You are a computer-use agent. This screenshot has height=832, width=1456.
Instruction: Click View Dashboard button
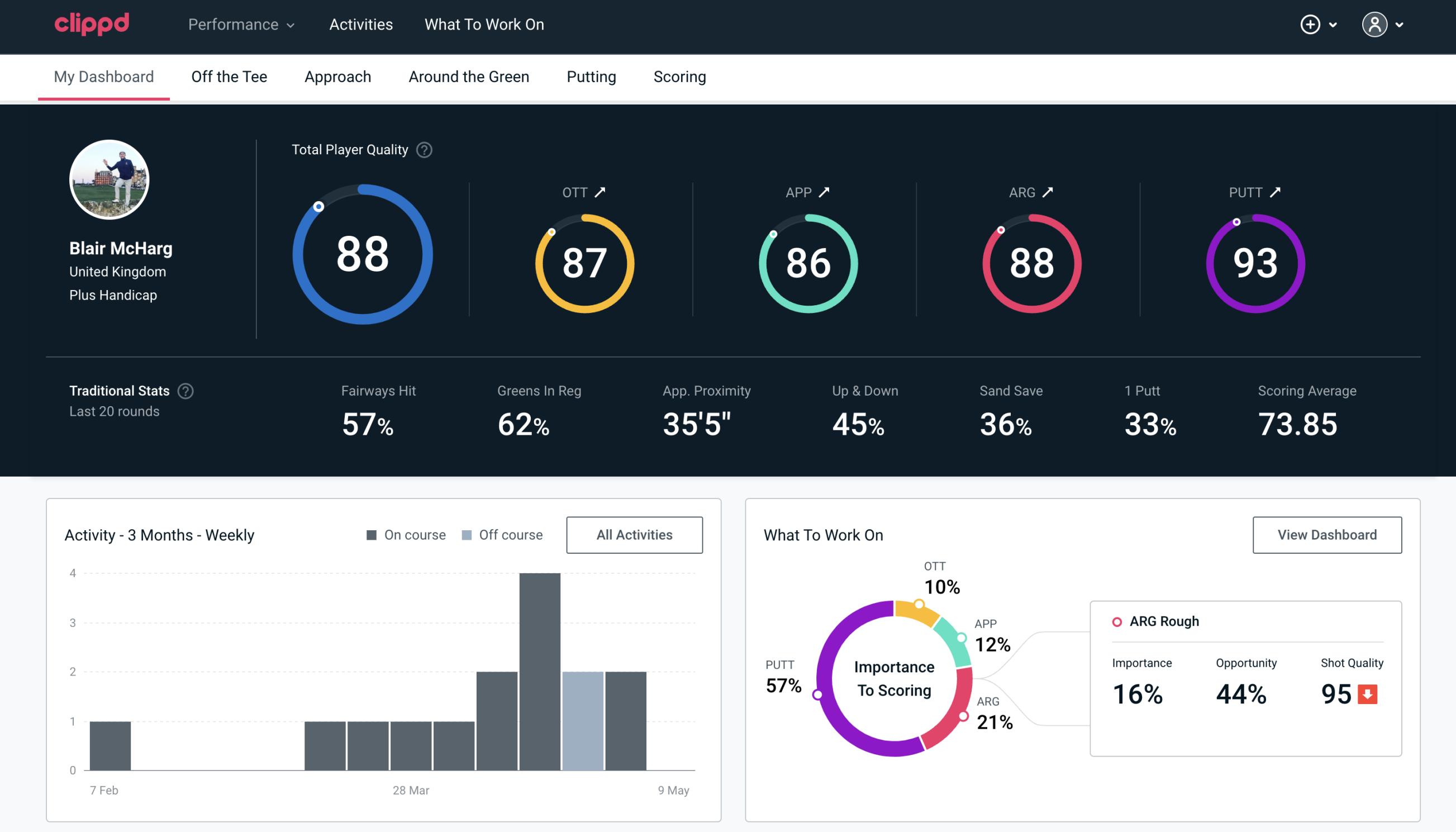[x=1327, y=534]
